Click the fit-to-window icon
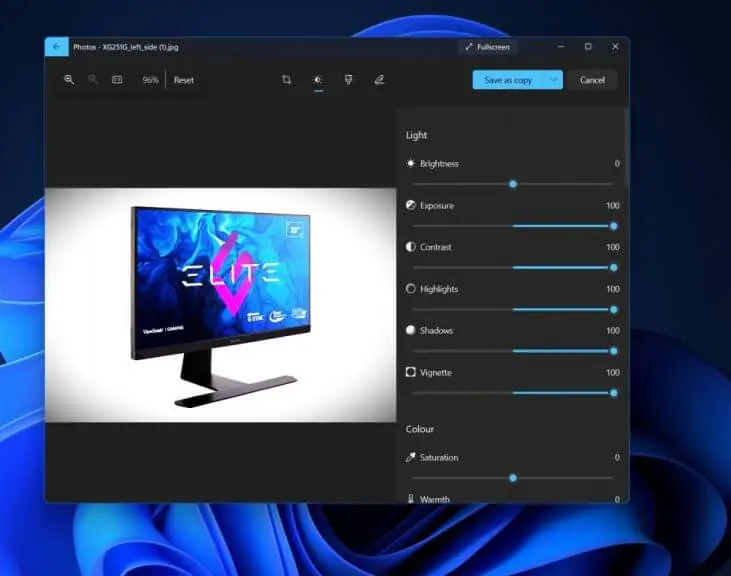731x576 pixels. point(117,80)
